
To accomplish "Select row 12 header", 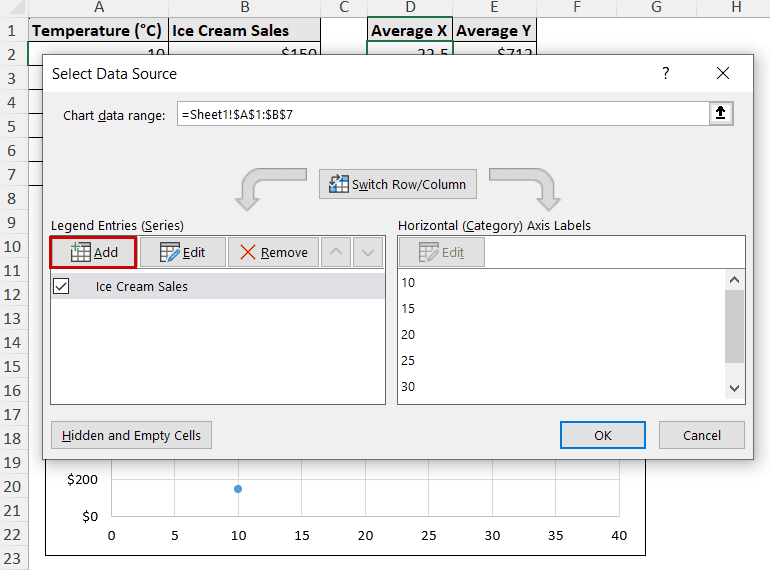I will coord(12,295).
